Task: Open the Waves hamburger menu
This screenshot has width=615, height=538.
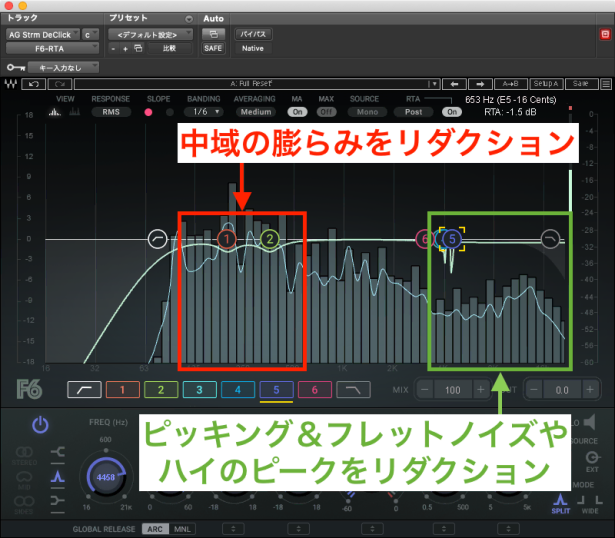Action: pos(606,84)
